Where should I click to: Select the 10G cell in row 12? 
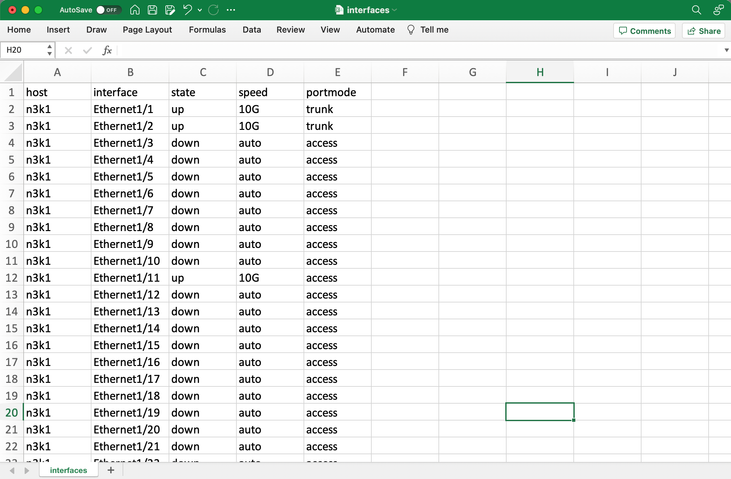(270, 278)
